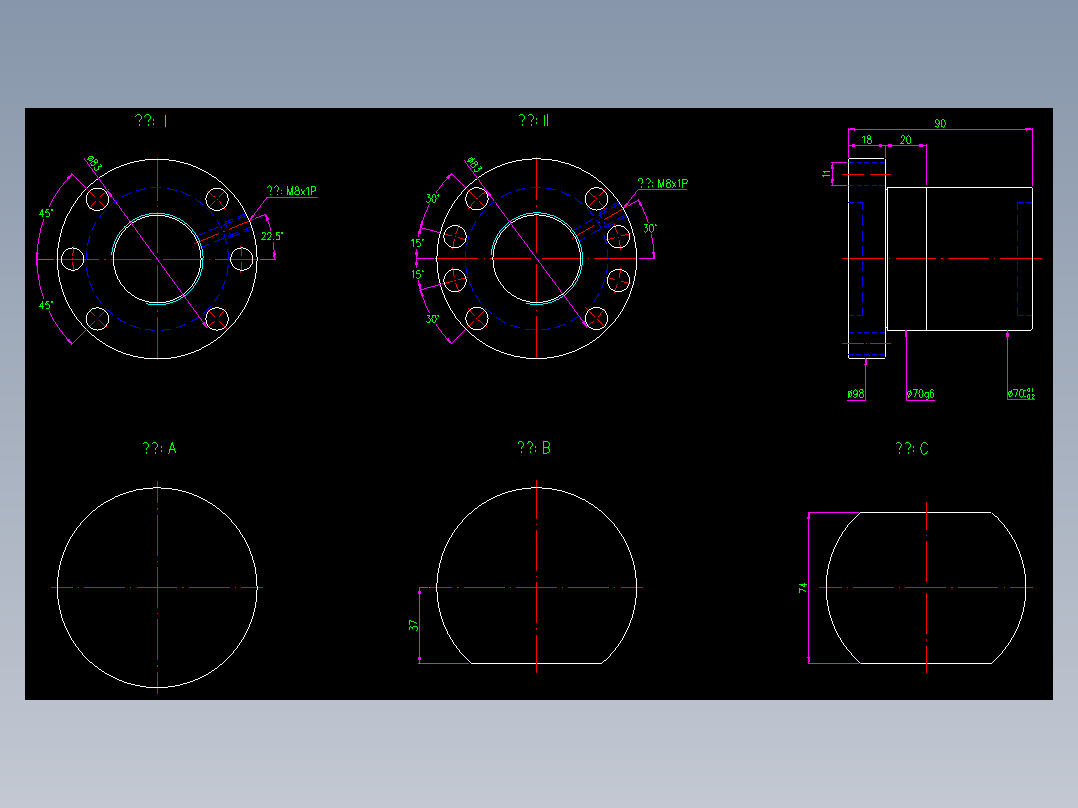Select the 15° angular dimension on view II
The image size is (1078, 808).
pos(416,240)
